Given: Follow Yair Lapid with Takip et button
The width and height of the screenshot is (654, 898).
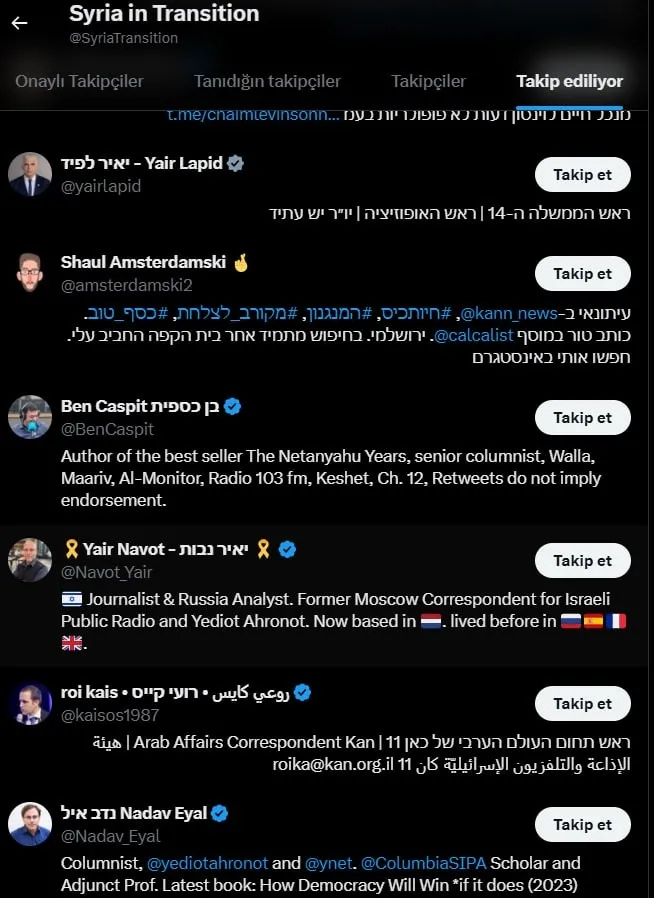Looking at the screenshot, I should pyautogui.click(x=582, y=174).
